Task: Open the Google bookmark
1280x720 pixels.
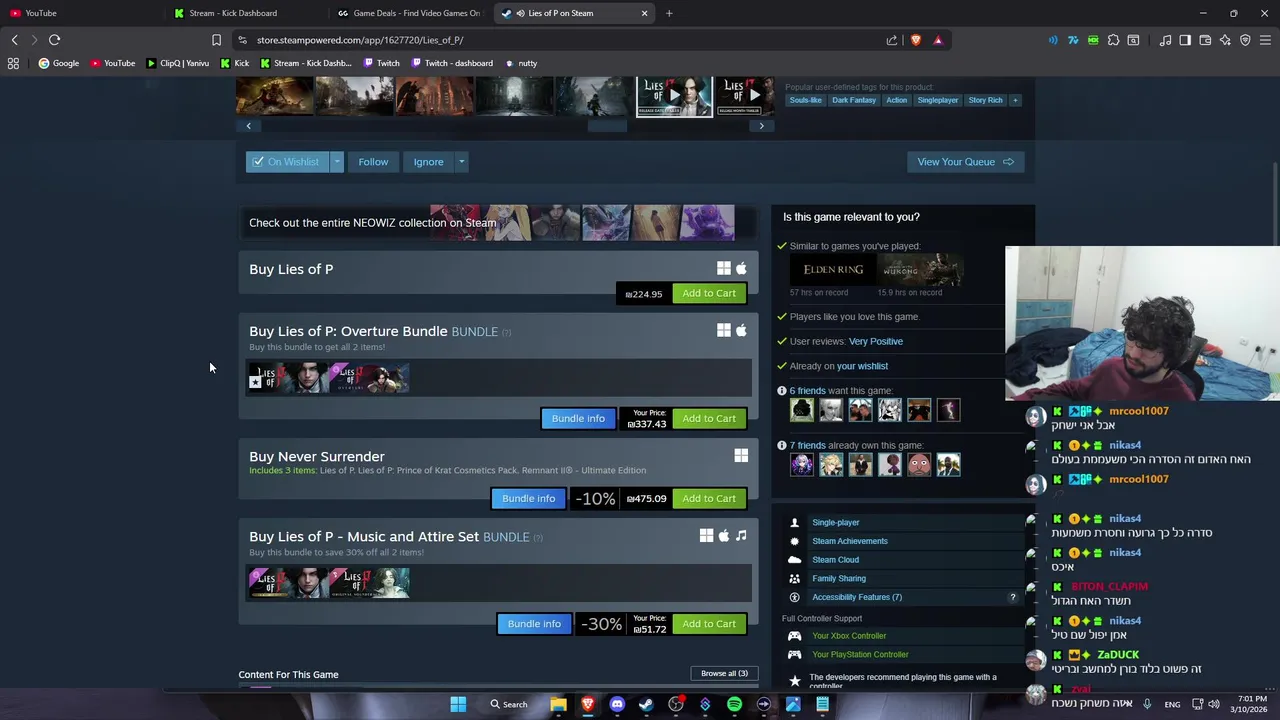Action: click(x=58, y=63)
